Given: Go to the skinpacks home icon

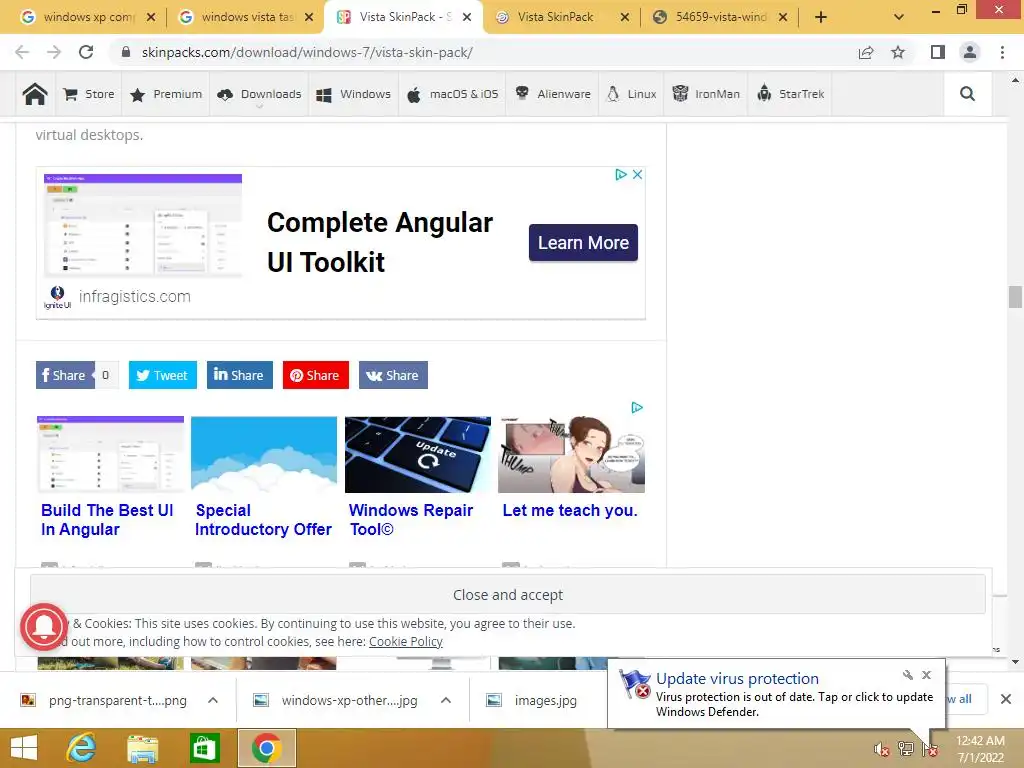Looking at the screenshot, I should point(35,94).
